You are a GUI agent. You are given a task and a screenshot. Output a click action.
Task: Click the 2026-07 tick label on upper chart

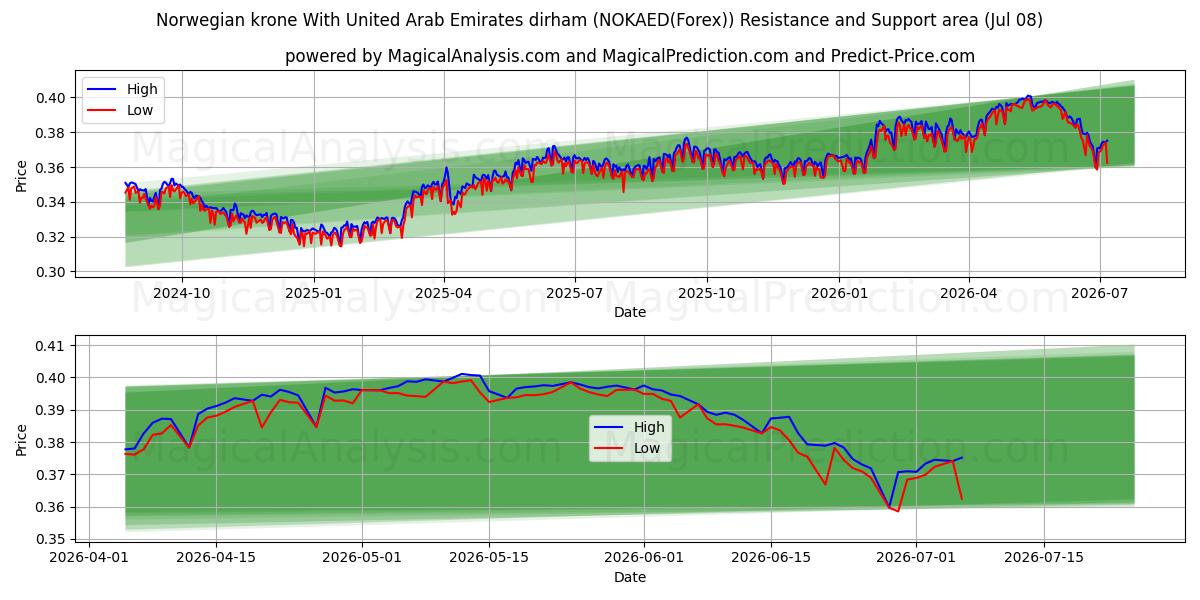[x=1100, y=293]
